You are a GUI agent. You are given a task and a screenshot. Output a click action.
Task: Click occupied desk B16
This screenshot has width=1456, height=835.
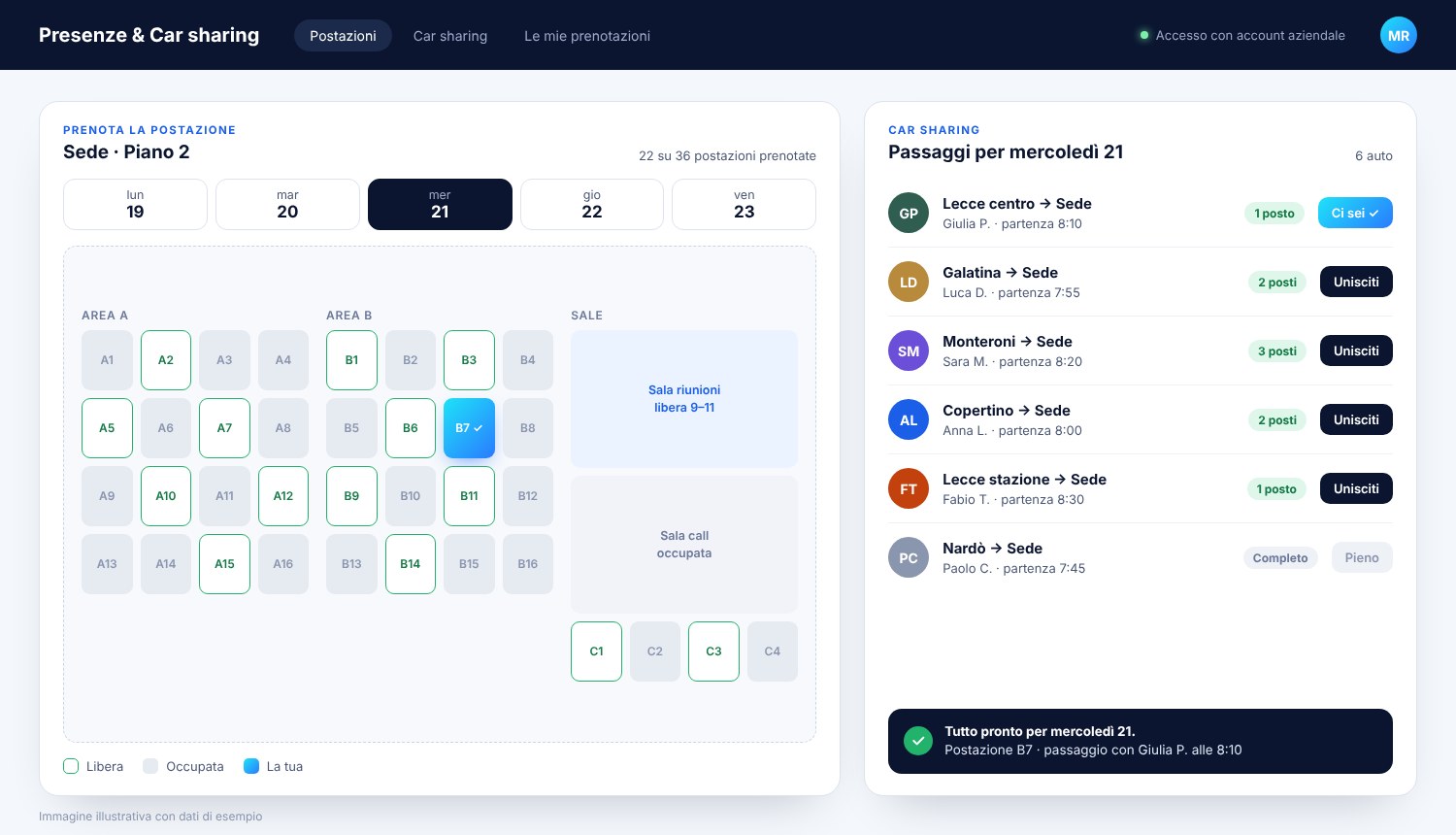coord(528,564)
